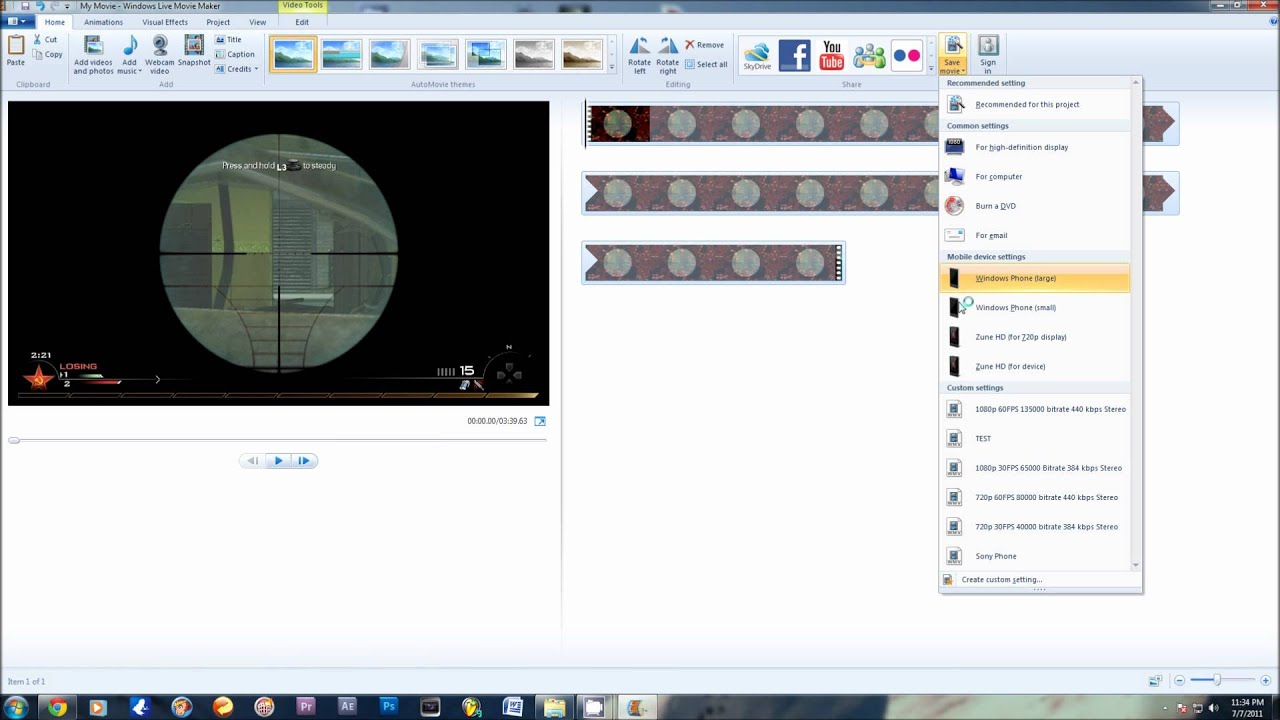Pick 720p 30FPS 40000 bitrate setting
The image size is (1280, 720).
pos(1036,527)
